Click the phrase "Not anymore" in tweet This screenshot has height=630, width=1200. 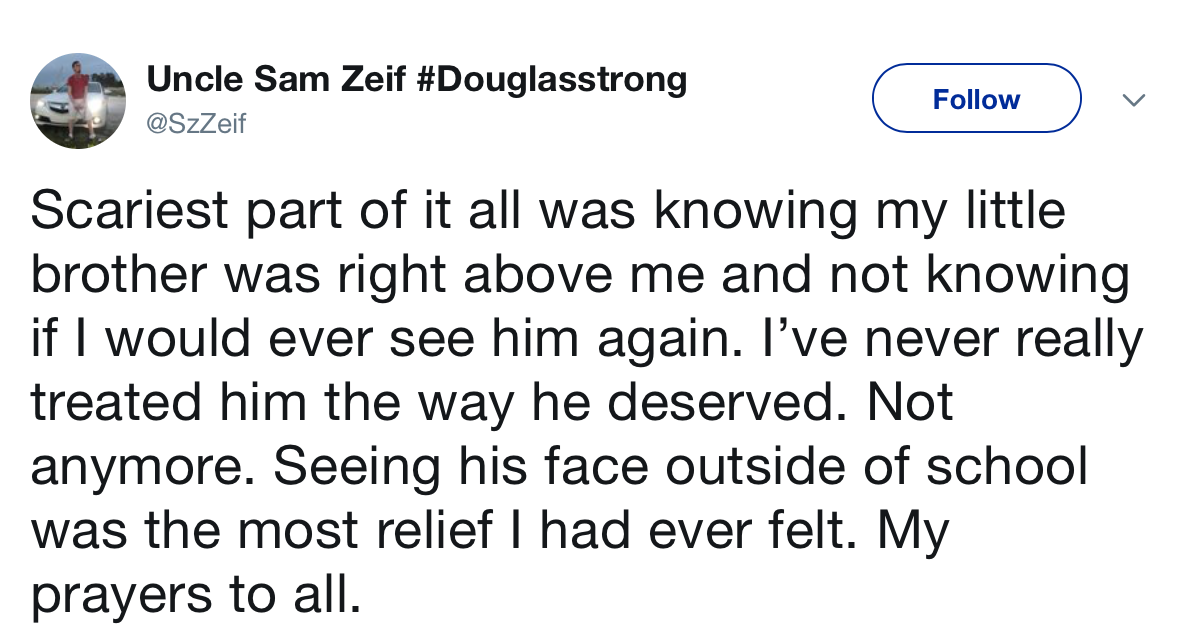(x=492, y=436)
